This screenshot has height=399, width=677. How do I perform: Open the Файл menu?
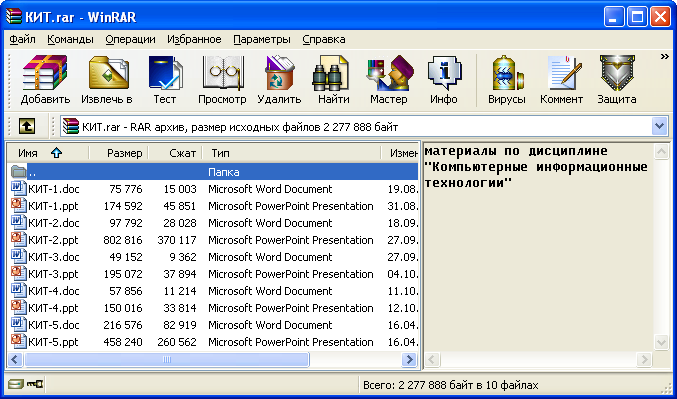tap(22, 39)
